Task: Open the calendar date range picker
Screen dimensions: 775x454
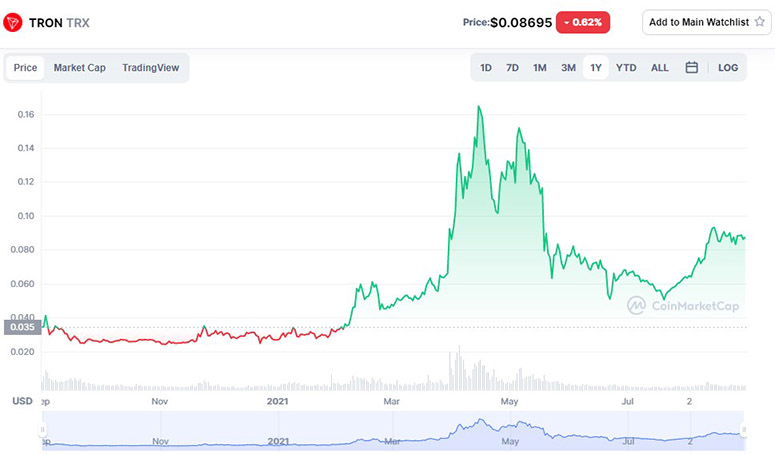Action: (x=691, y=68)
